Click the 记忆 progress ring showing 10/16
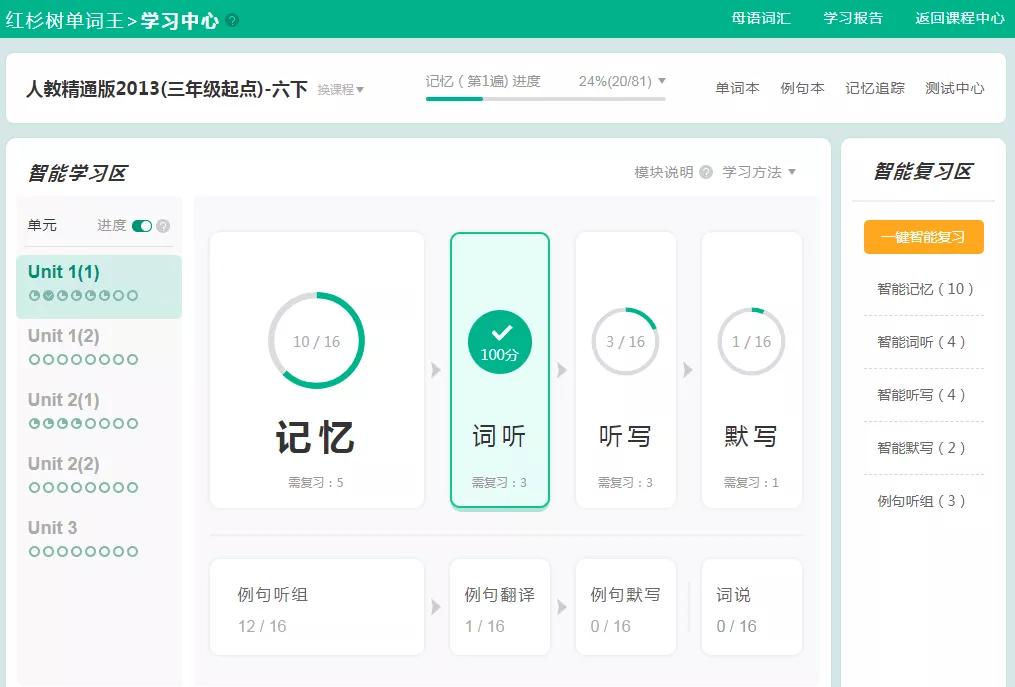 click(x=317, y=341)
